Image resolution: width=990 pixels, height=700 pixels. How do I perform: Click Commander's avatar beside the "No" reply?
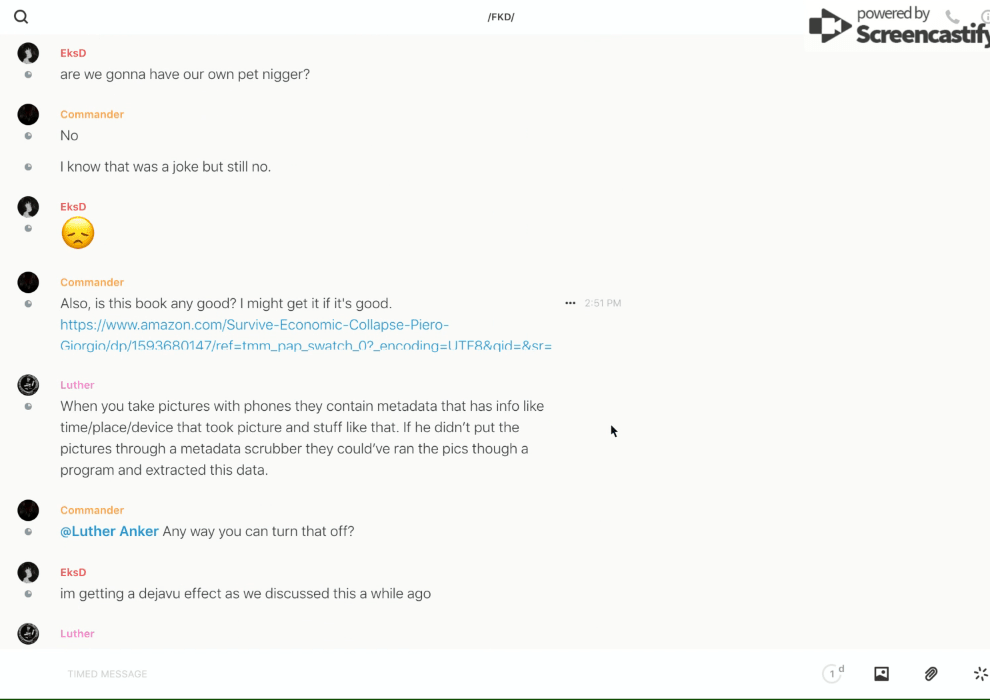(x=28, y=115)
